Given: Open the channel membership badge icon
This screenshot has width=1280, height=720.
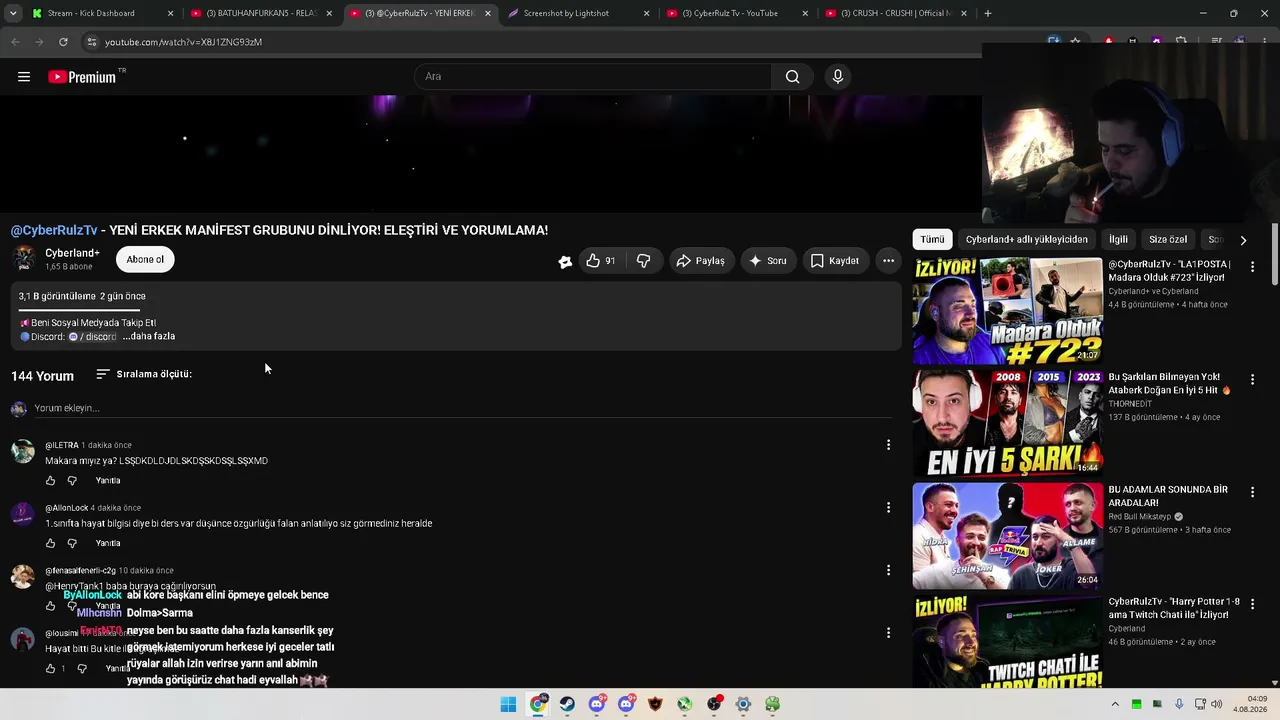Looking at the screenshot, I should tap(565, 261).
